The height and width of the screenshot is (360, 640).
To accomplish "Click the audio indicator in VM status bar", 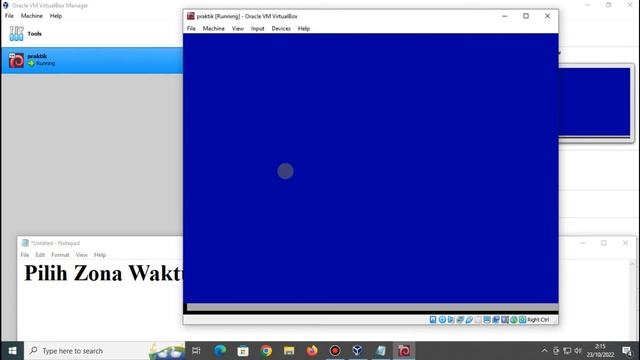I will (451, 320).
